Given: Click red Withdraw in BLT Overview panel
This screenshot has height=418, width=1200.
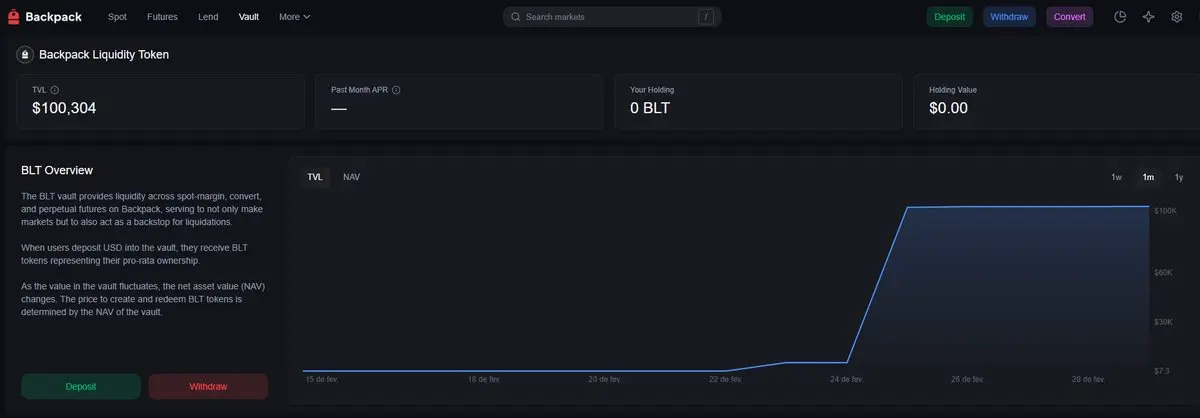Looking at the screenshot, I should 208,386.
